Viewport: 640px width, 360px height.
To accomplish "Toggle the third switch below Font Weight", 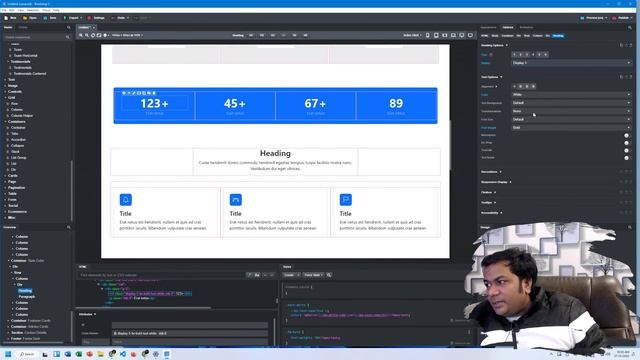I will 627,150.
